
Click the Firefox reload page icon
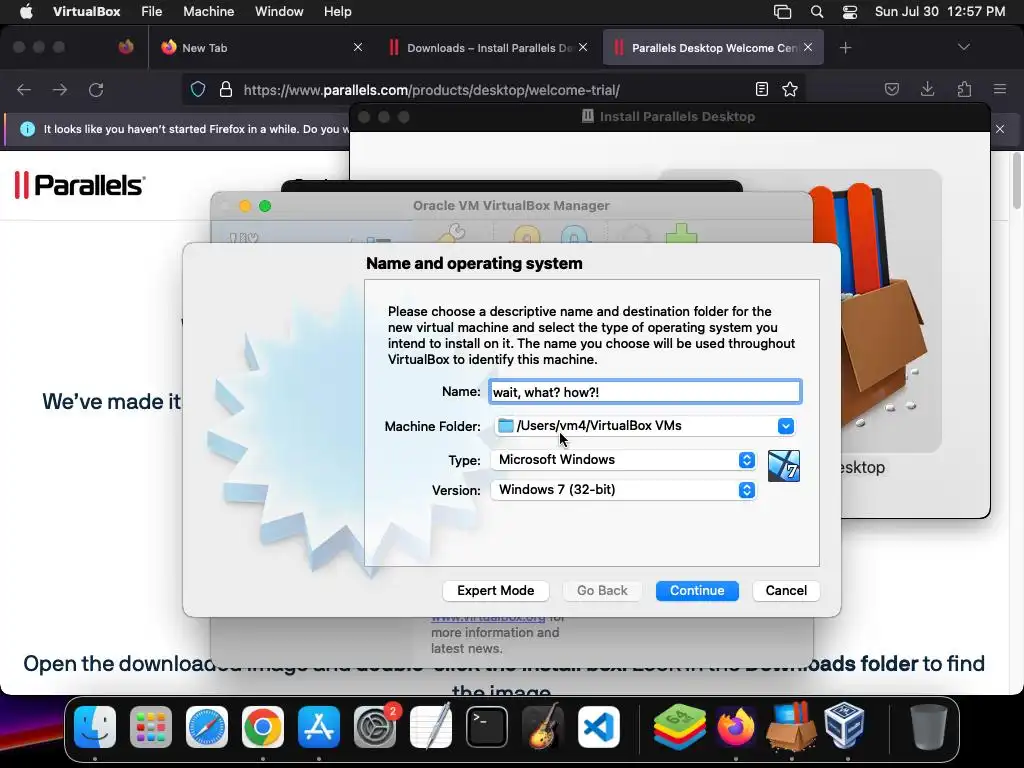96,89
